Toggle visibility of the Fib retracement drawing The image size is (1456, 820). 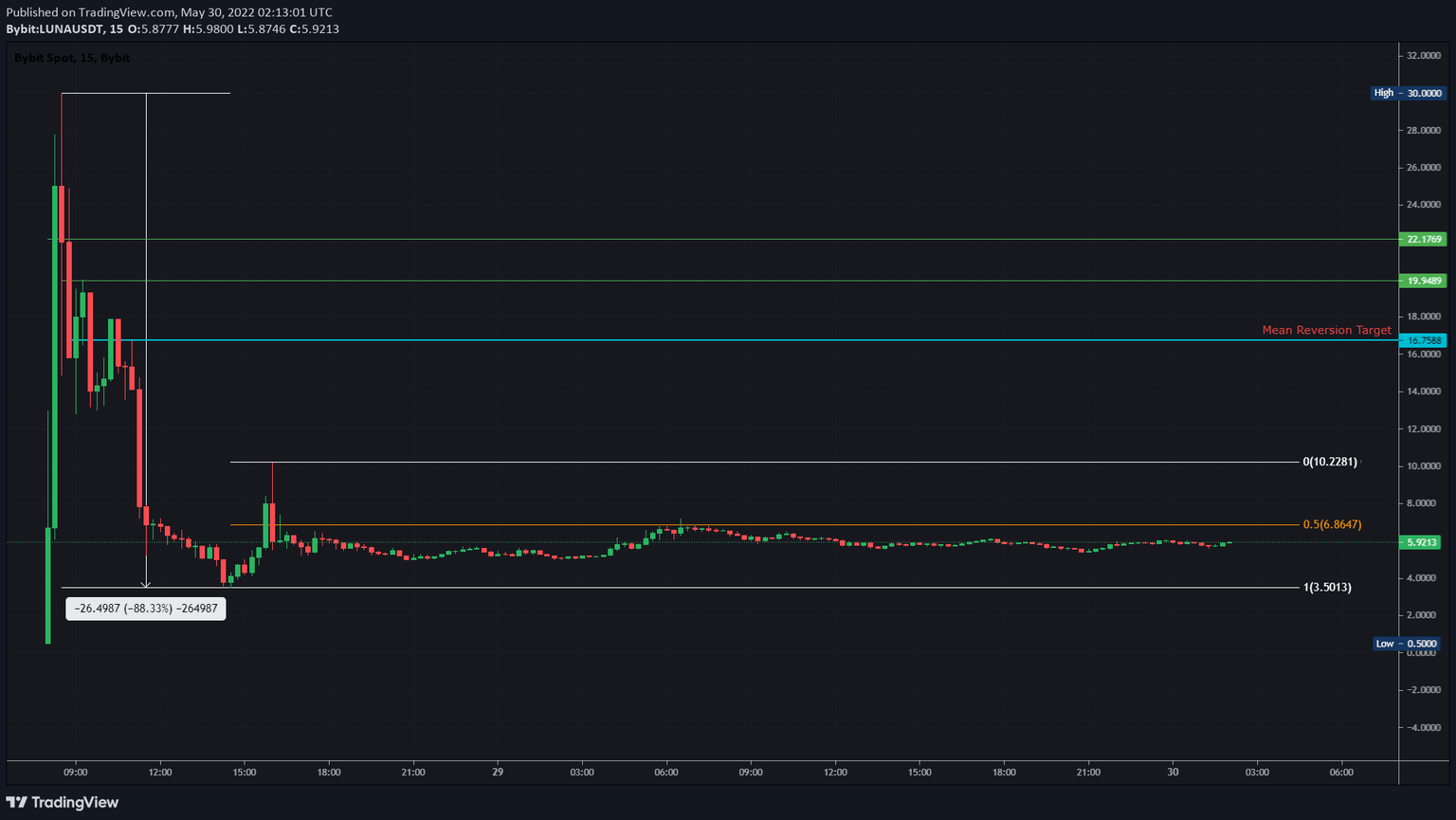coord(758,463)
